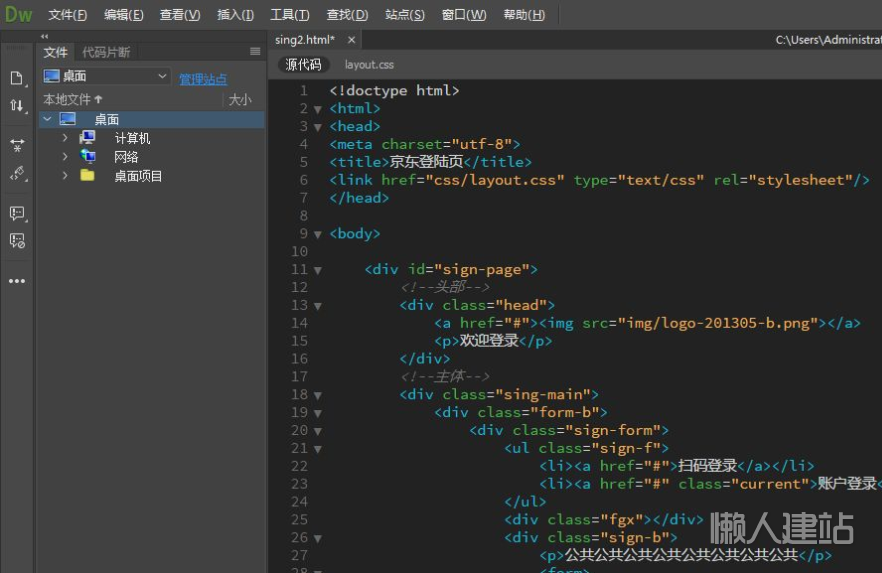The height and width of the screenshot is (573, 882).
Task: Click the yellow folder icon for 桌面项目
Action: click(x=87, y=175)
